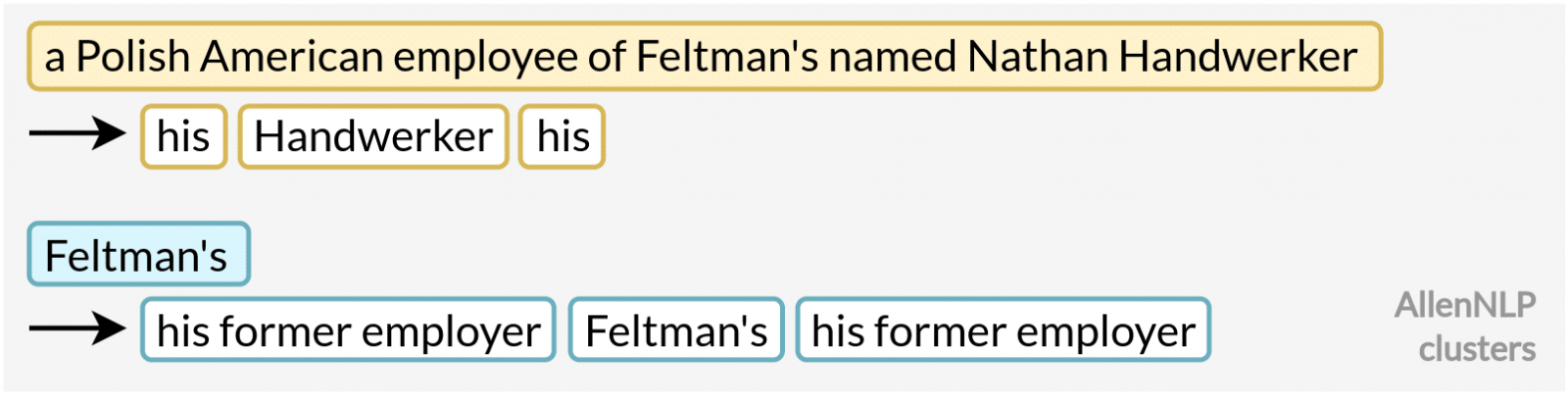Select the standalone yellow 'Handwerker' chip

(x=373, y=136)
